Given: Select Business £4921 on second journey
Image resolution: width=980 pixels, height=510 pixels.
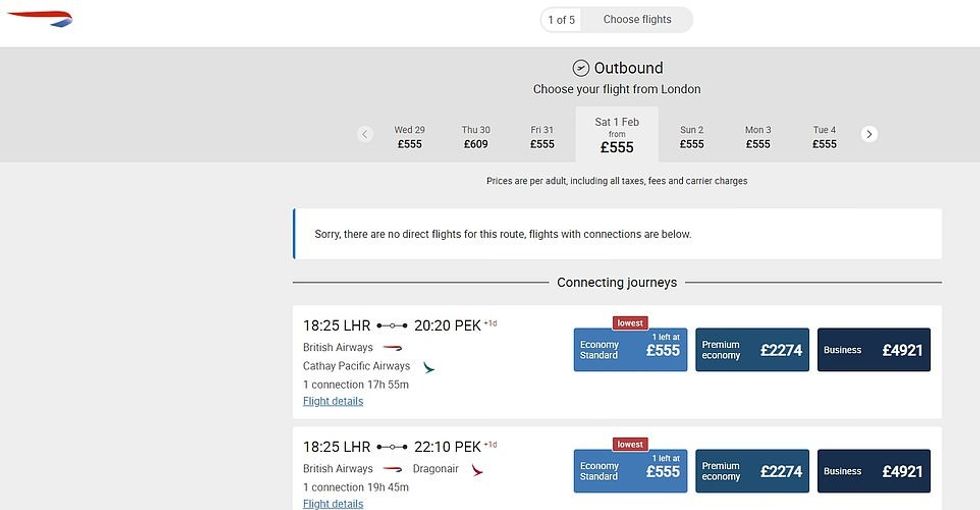Looking at the screenshot, I should (x=874, y=471).
